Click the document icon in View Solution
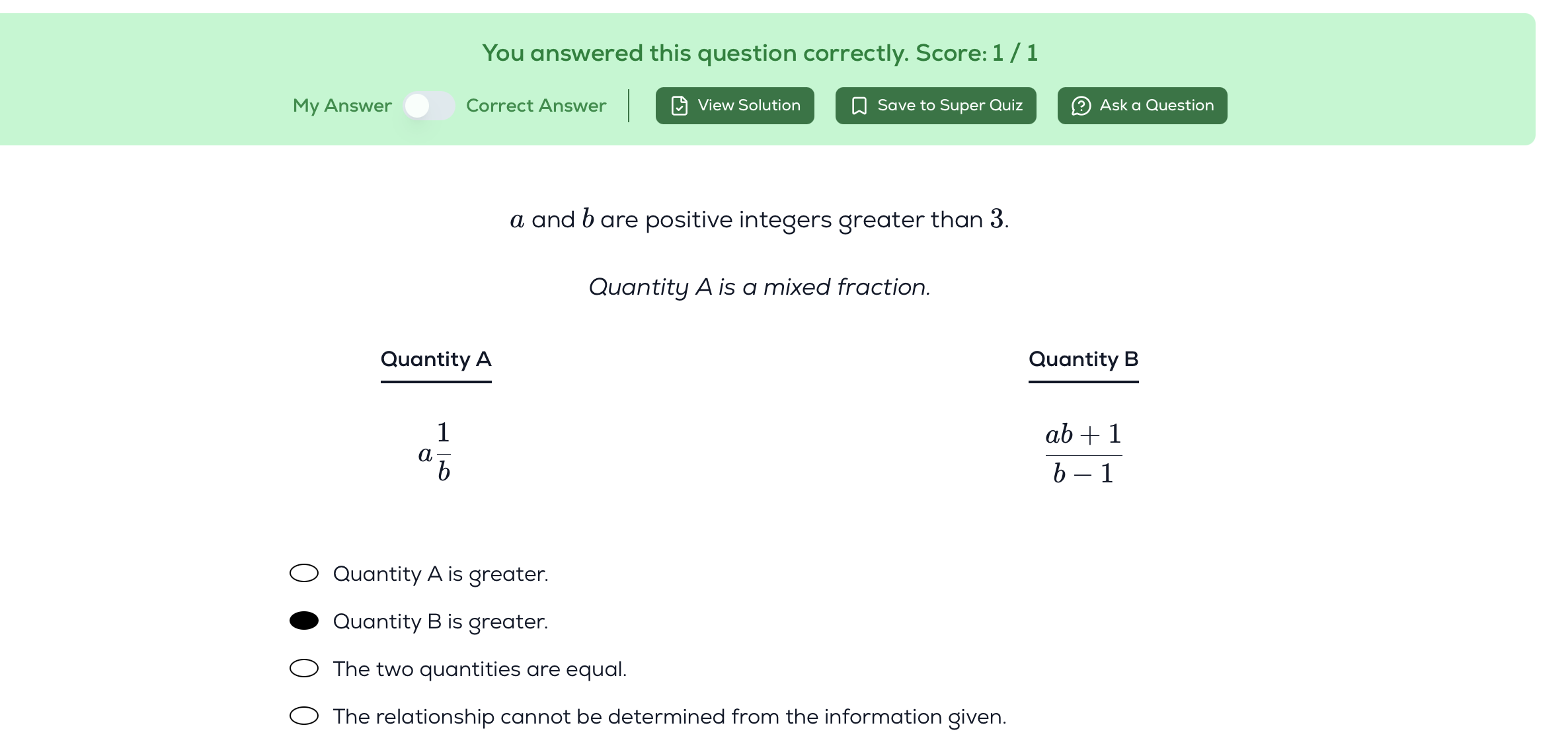Viewport: 1568px width, 752px height. 679,106
